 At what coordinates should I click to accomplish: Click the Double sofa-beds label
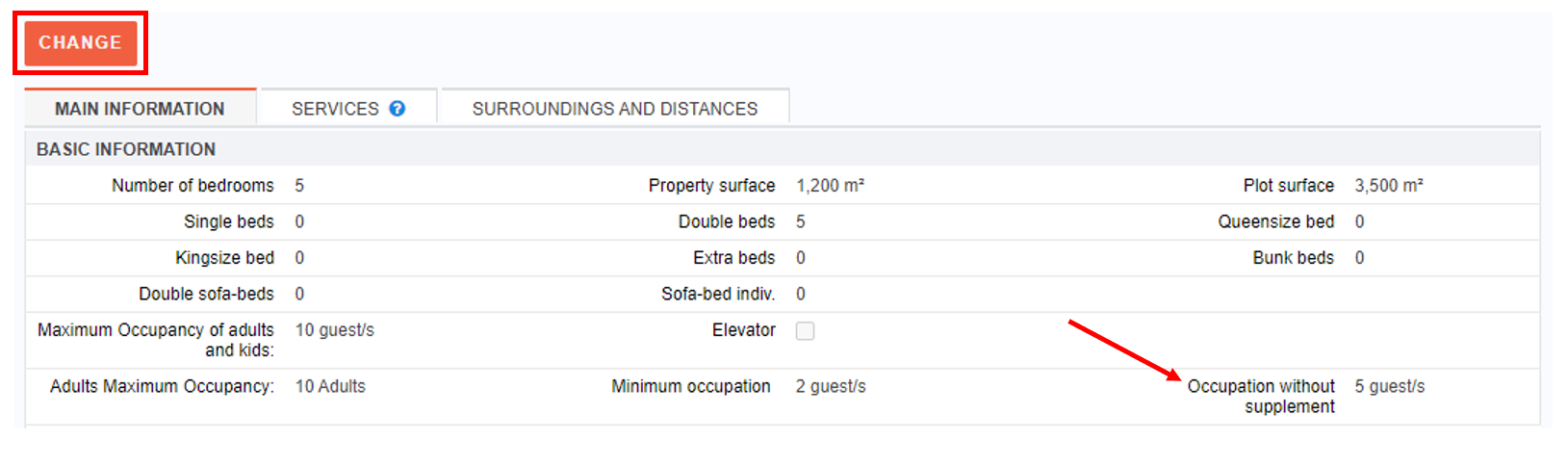206,295
